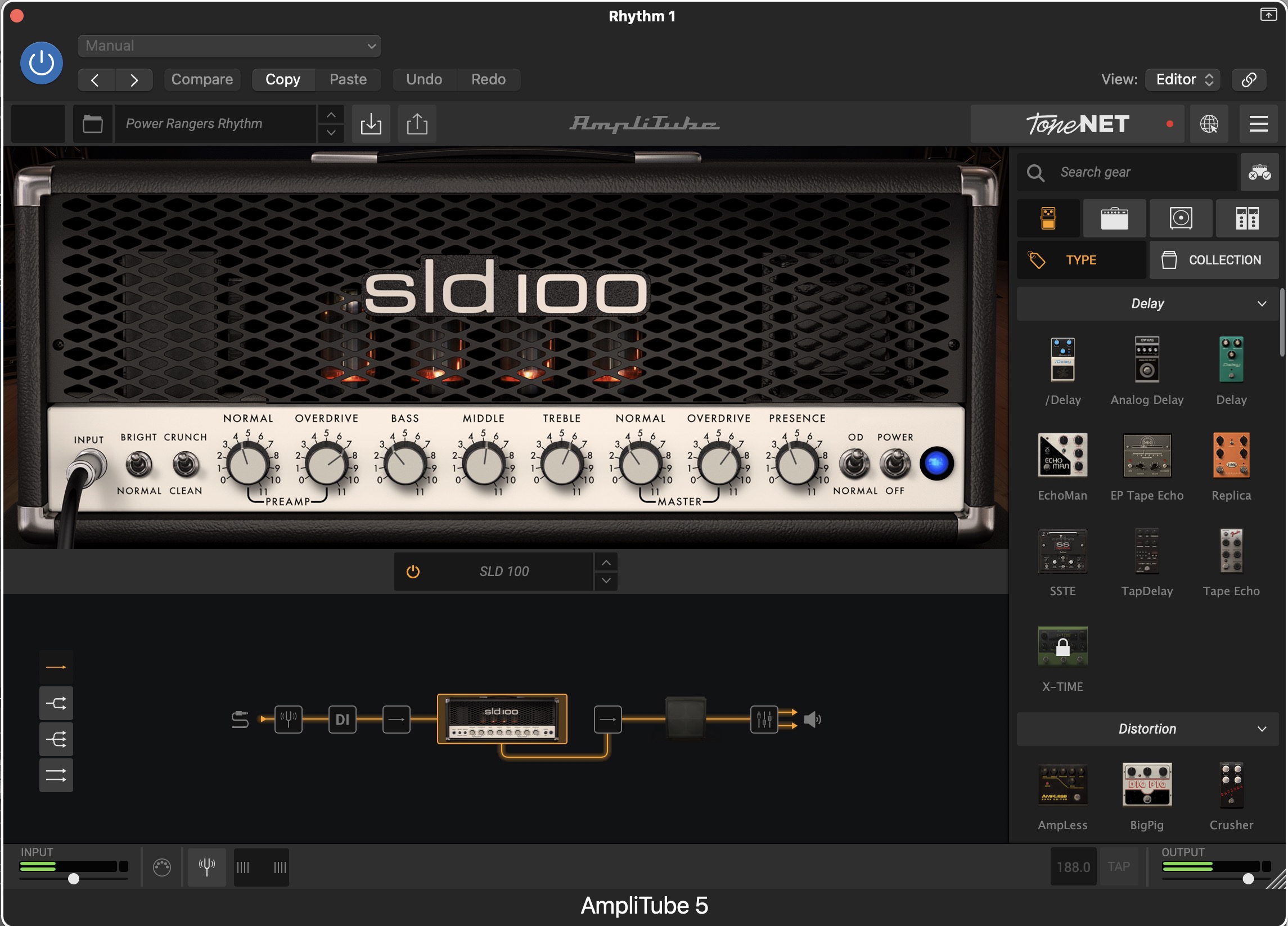The image size is (1288, 926).
Task: Click the globe web icon
Action: pos(1209,123)
